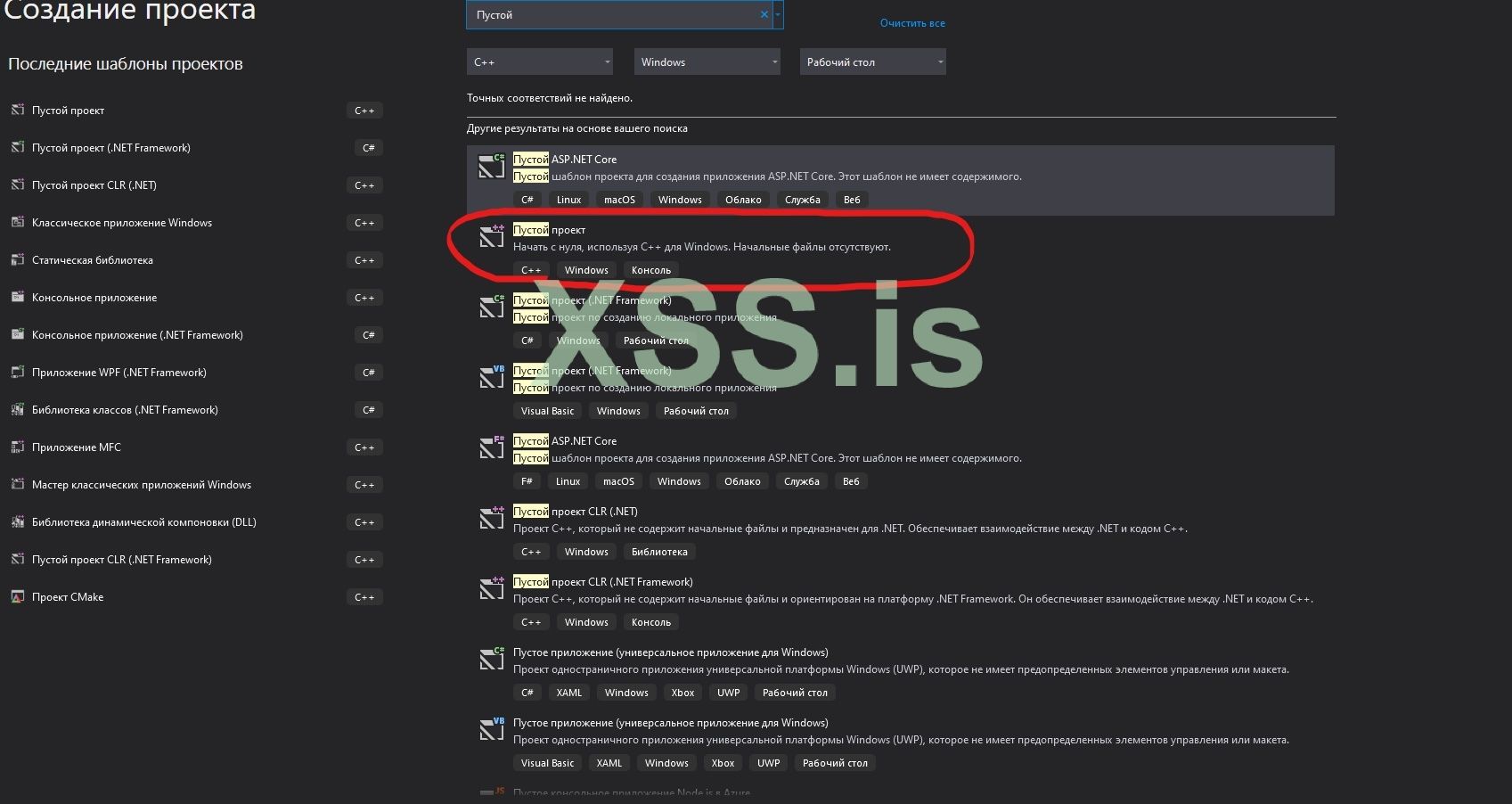Click the C++ Пустой проект search result icon
The height and width of the screenshot is (804, 1512).
coord(492,236)
